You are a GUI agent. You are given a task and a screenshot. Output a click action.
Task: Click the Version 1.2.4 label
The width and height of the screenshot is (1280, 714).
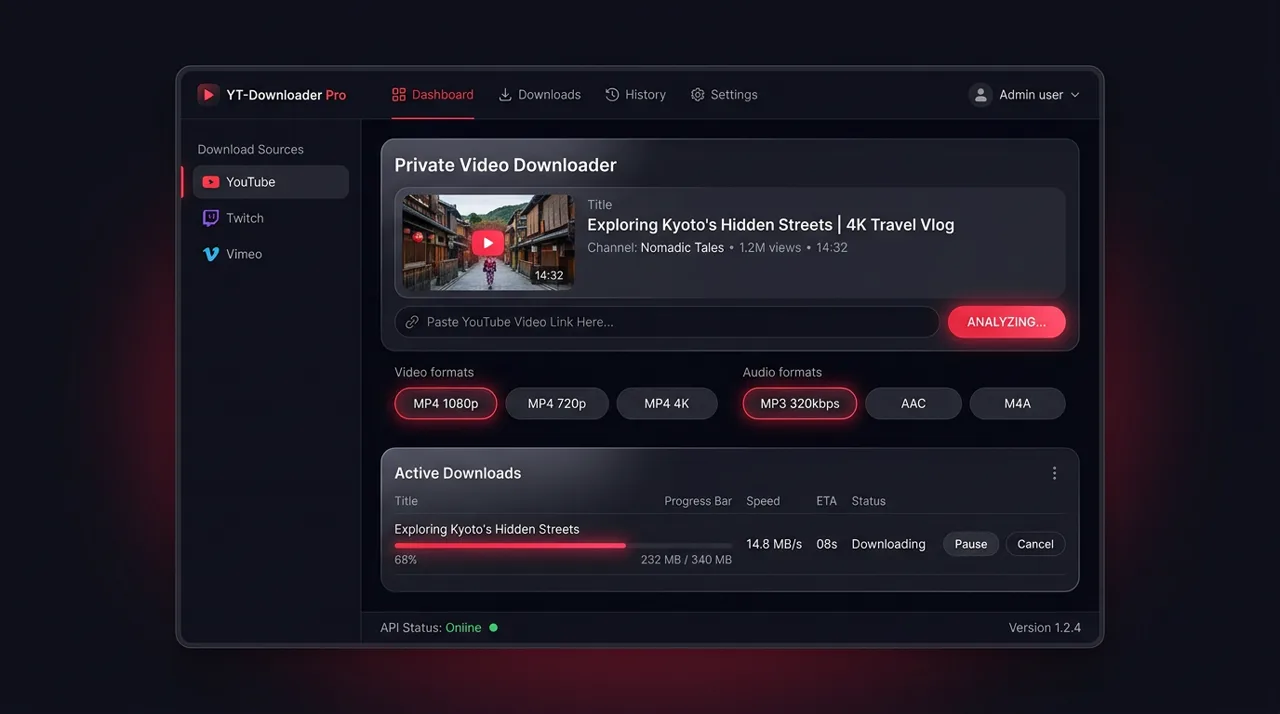[x=1045, y=628]
